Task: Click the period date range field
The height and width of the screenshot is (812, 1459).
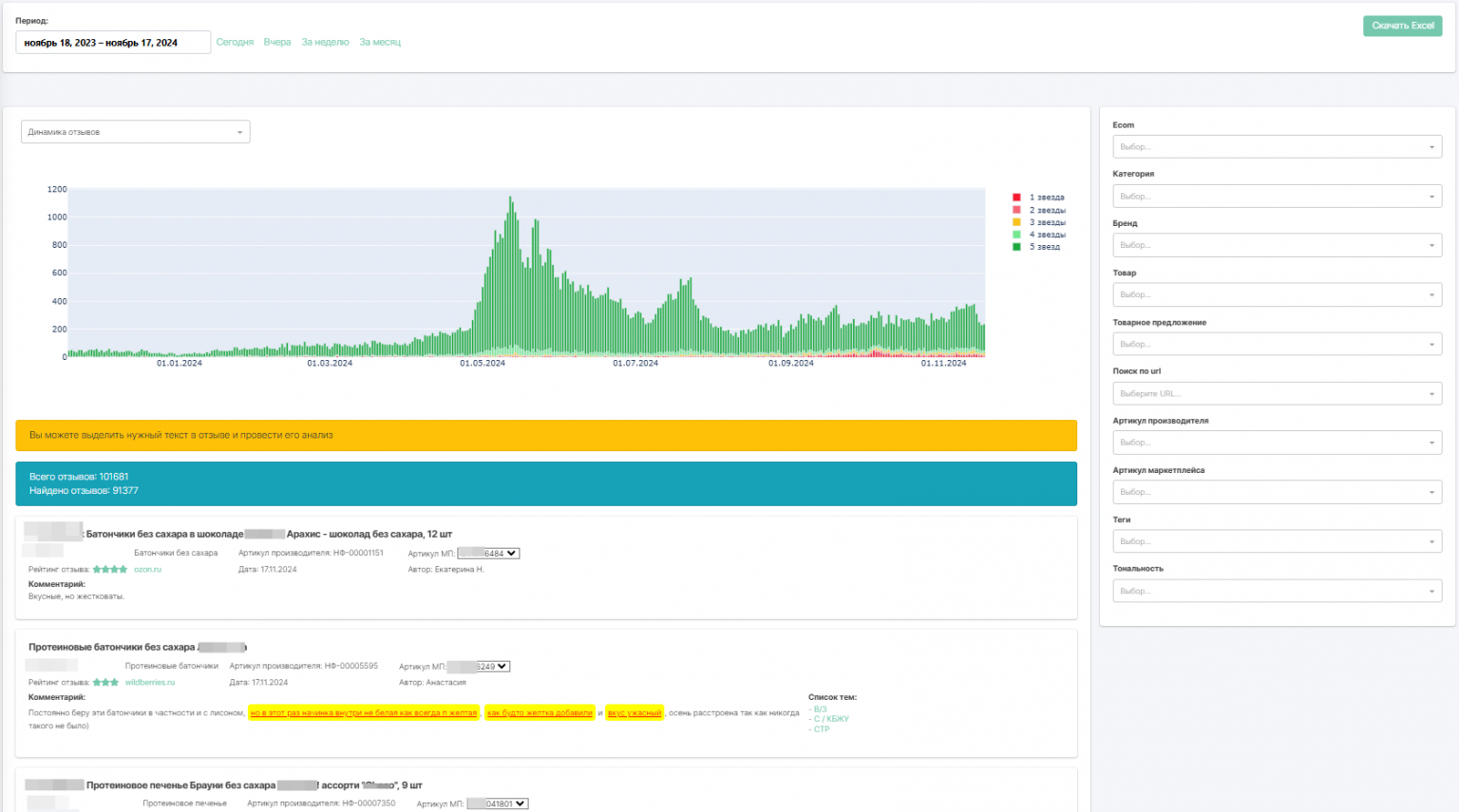Action: pos(113,43)
